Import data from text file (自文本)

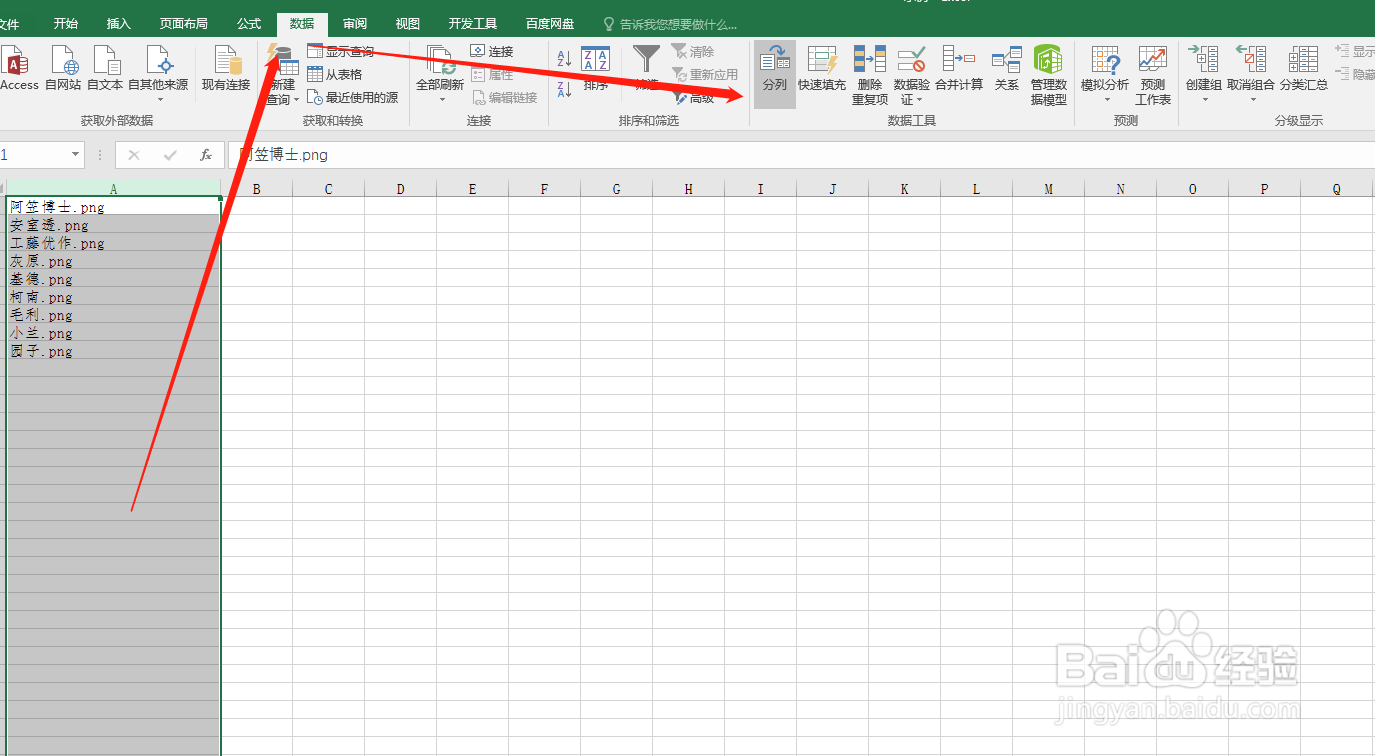tap(105, 69)
